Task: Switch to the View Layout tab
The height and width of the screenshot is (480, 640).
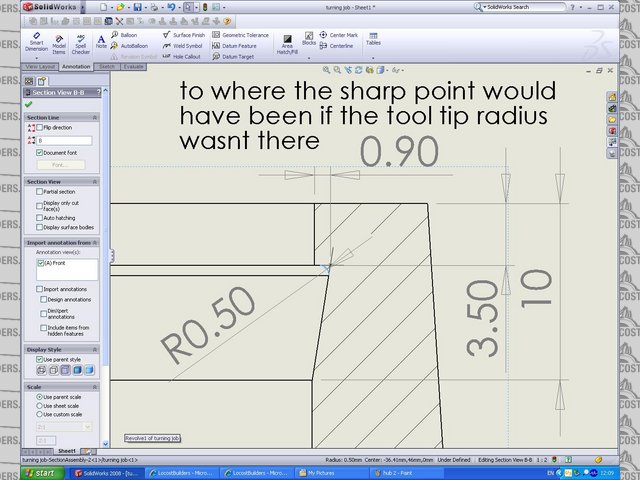Action: pos(40,67)
